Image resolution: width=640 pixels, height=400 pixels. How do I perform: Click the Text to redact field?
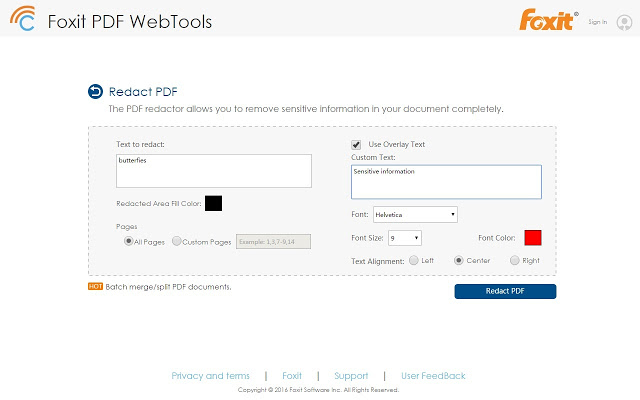click(214, 170)
